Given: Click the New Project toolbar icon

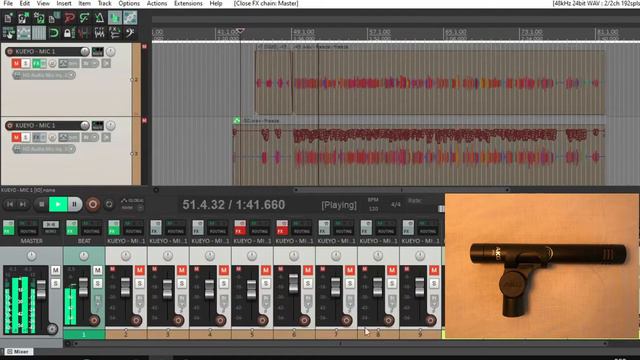Looking at the screenshot, I should click(8, 18).
